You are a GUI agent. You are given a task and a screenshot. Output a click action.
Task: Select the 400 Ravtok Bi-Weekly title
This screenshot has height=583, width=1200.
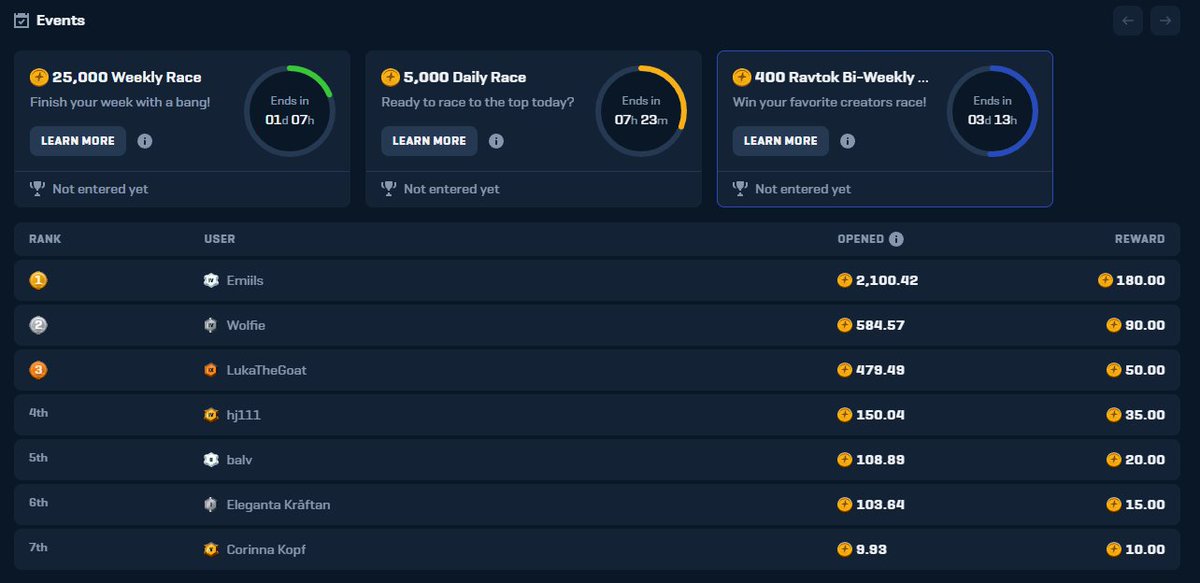pyautogui.click(x=842, y=77)
